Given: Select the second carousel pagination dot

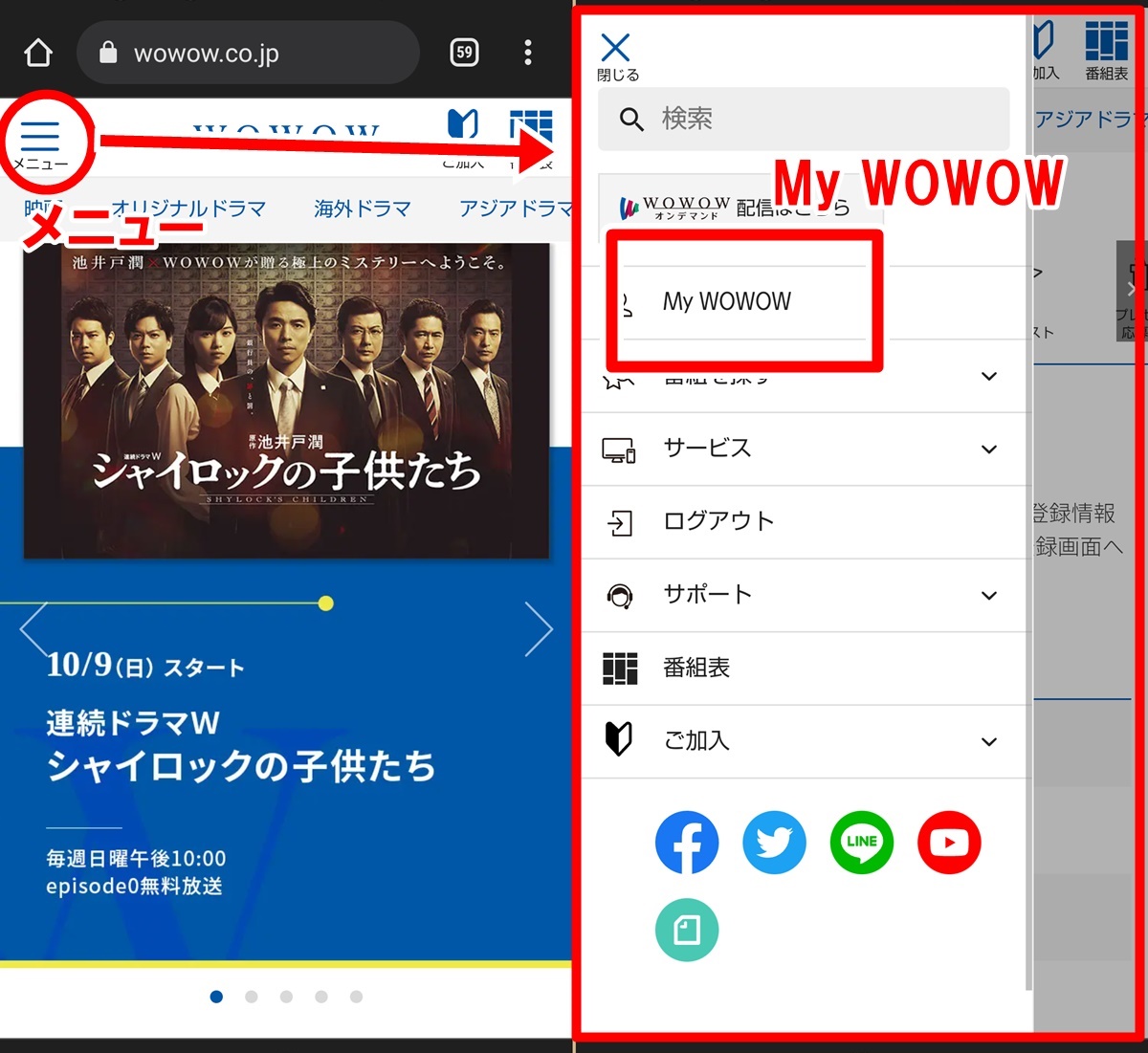Looking at the screenshot, I should click(x=252, y=997).
